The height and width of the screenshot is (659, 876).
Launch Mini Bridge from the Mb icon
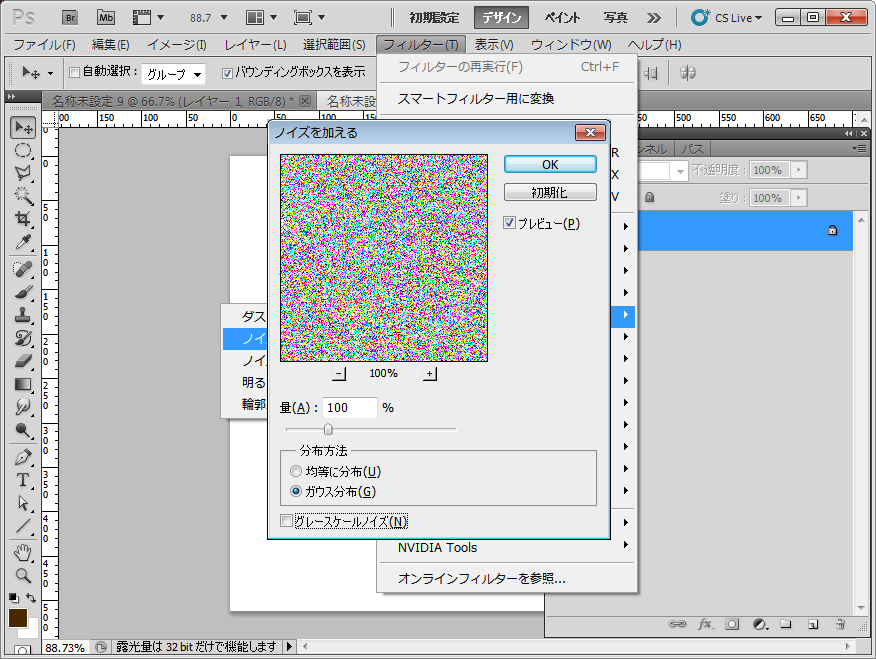(106, 17)
